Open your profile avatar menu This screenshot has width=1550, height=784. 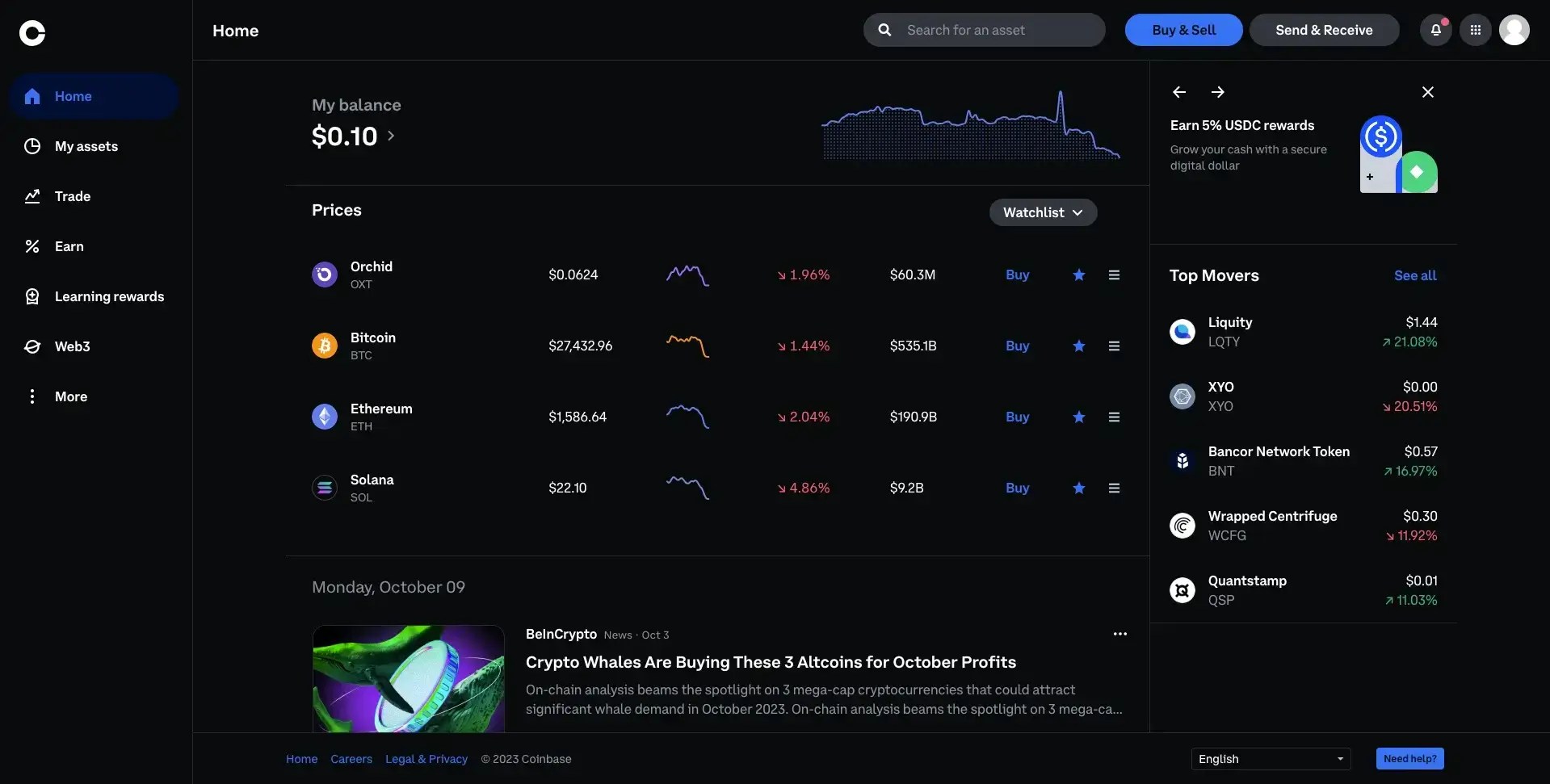[1515, 29]
